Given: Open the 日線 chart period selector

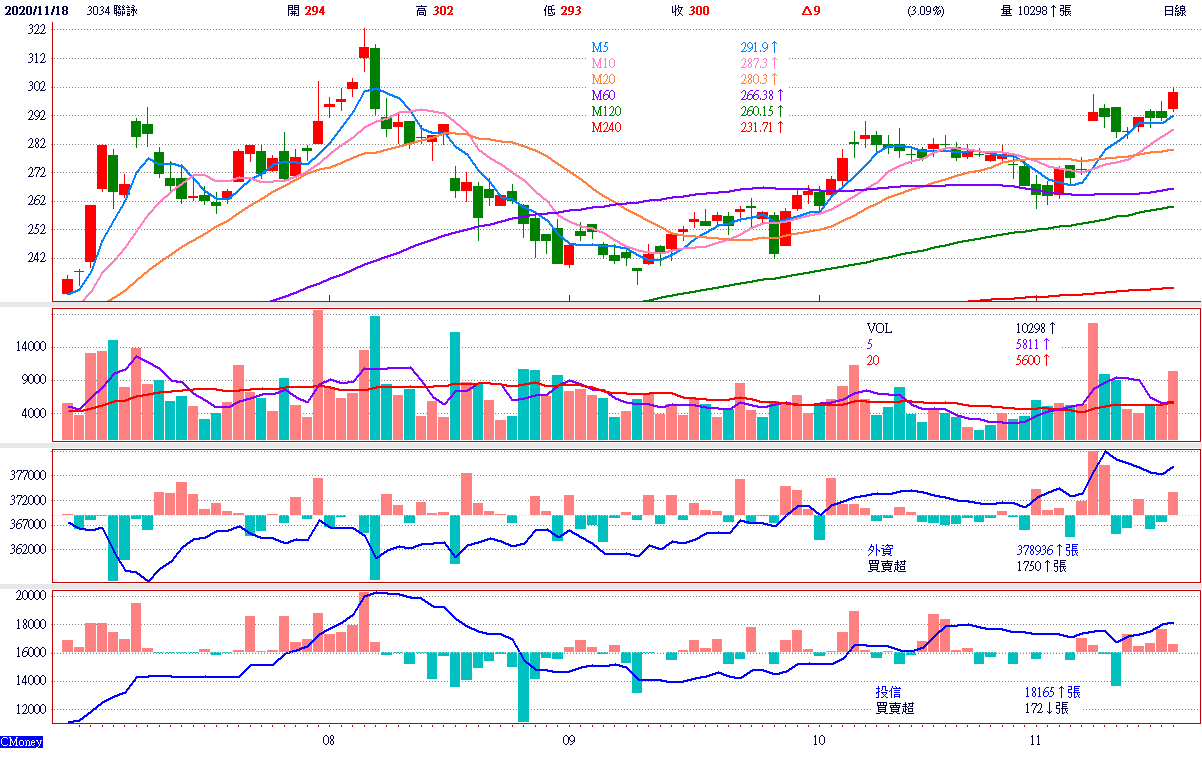Looking at the screenshot, I should tap(1175, 11).
